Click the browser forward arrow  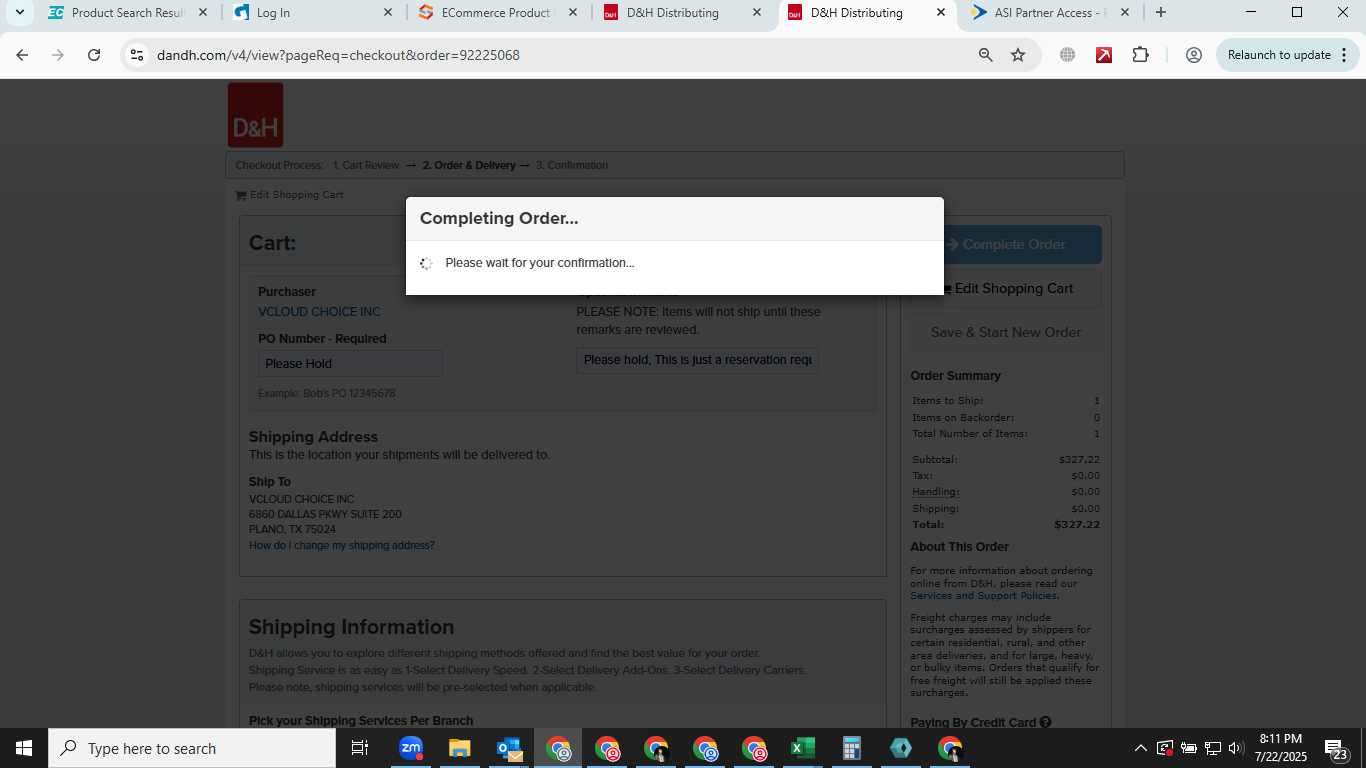58,55
